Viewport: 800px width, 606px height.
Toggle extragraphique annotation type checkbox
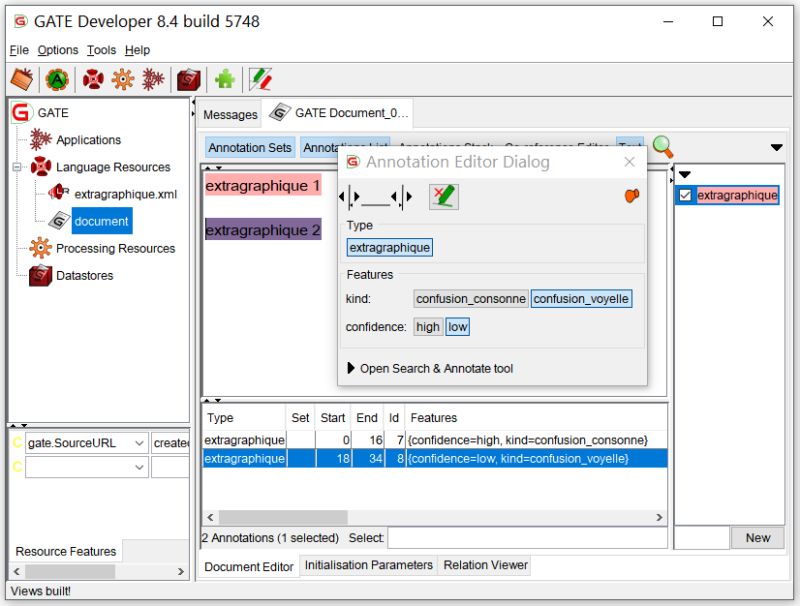pyautogui.click(x=685, y=195)
